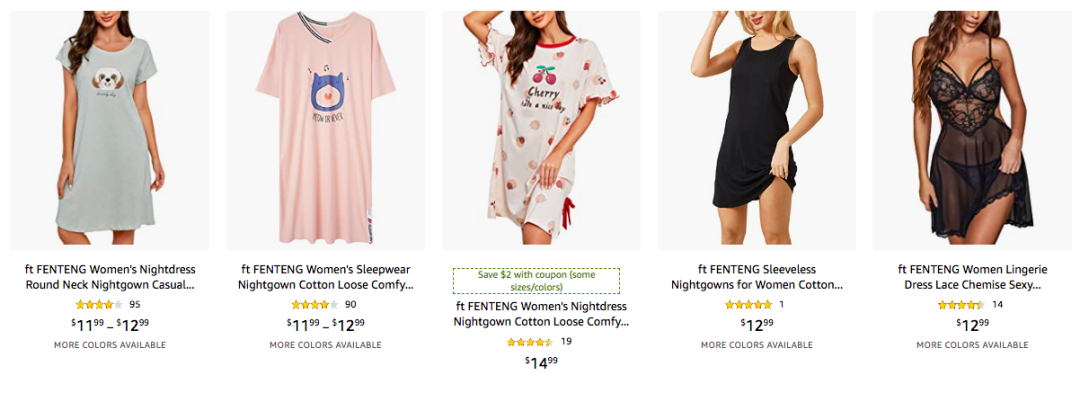The height and width of the screenshot is (393, 1080).
Task: Open the black lace chemise image
Action: (973, 130)
